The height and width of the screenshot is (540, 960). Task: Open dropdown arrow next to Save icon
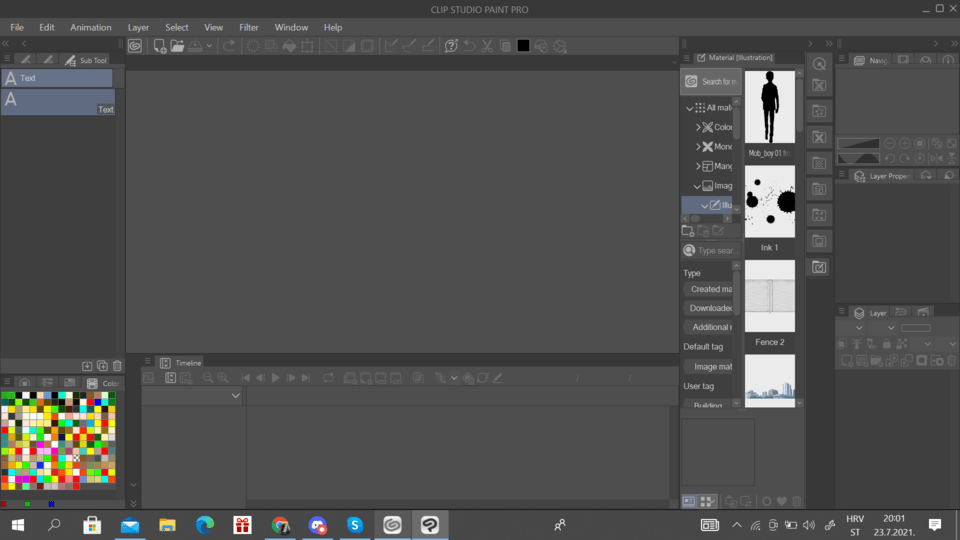pos(209,46)
